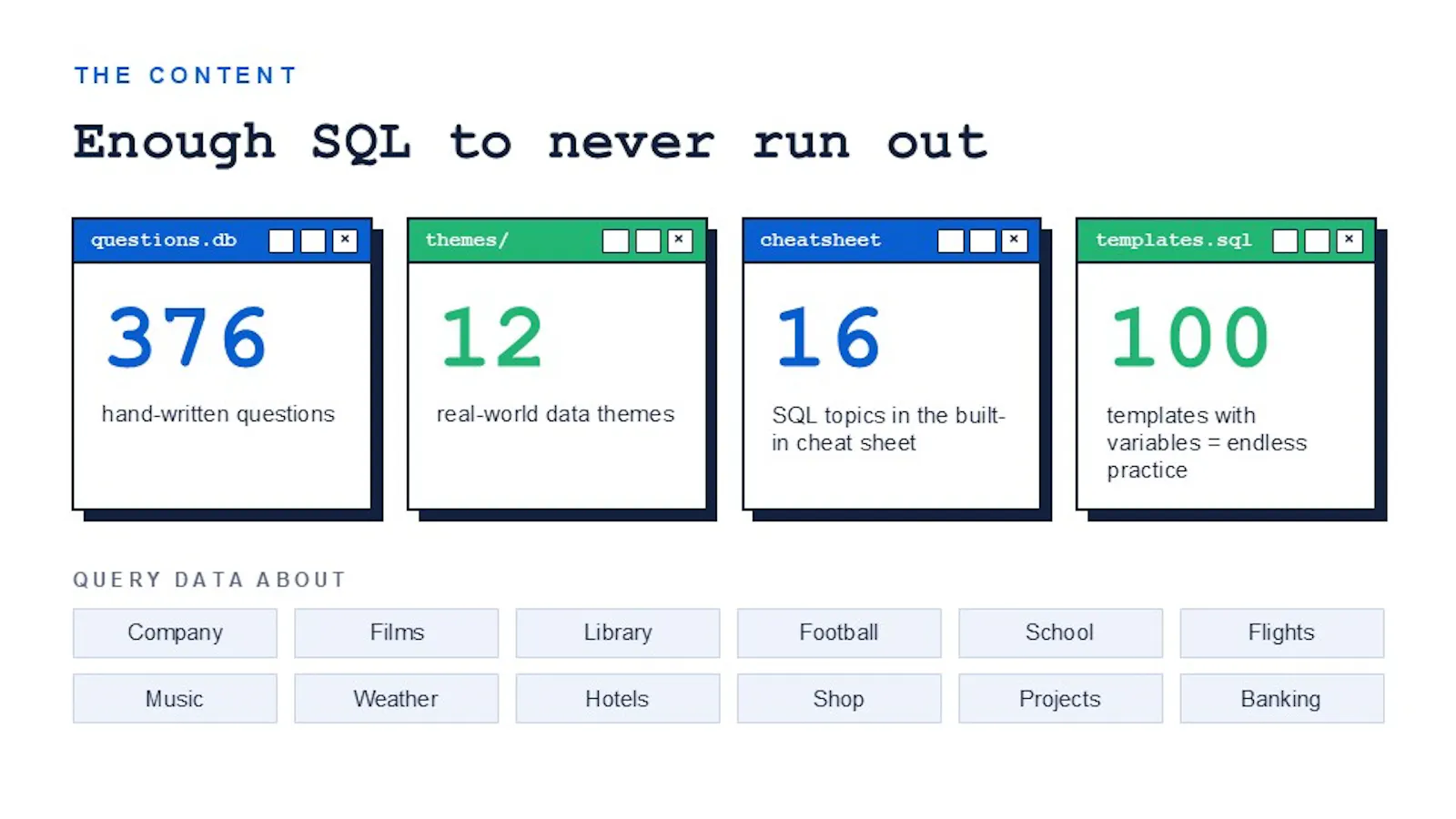
Task: Click the middle square button in questions.db title bar
Action: 313,240
